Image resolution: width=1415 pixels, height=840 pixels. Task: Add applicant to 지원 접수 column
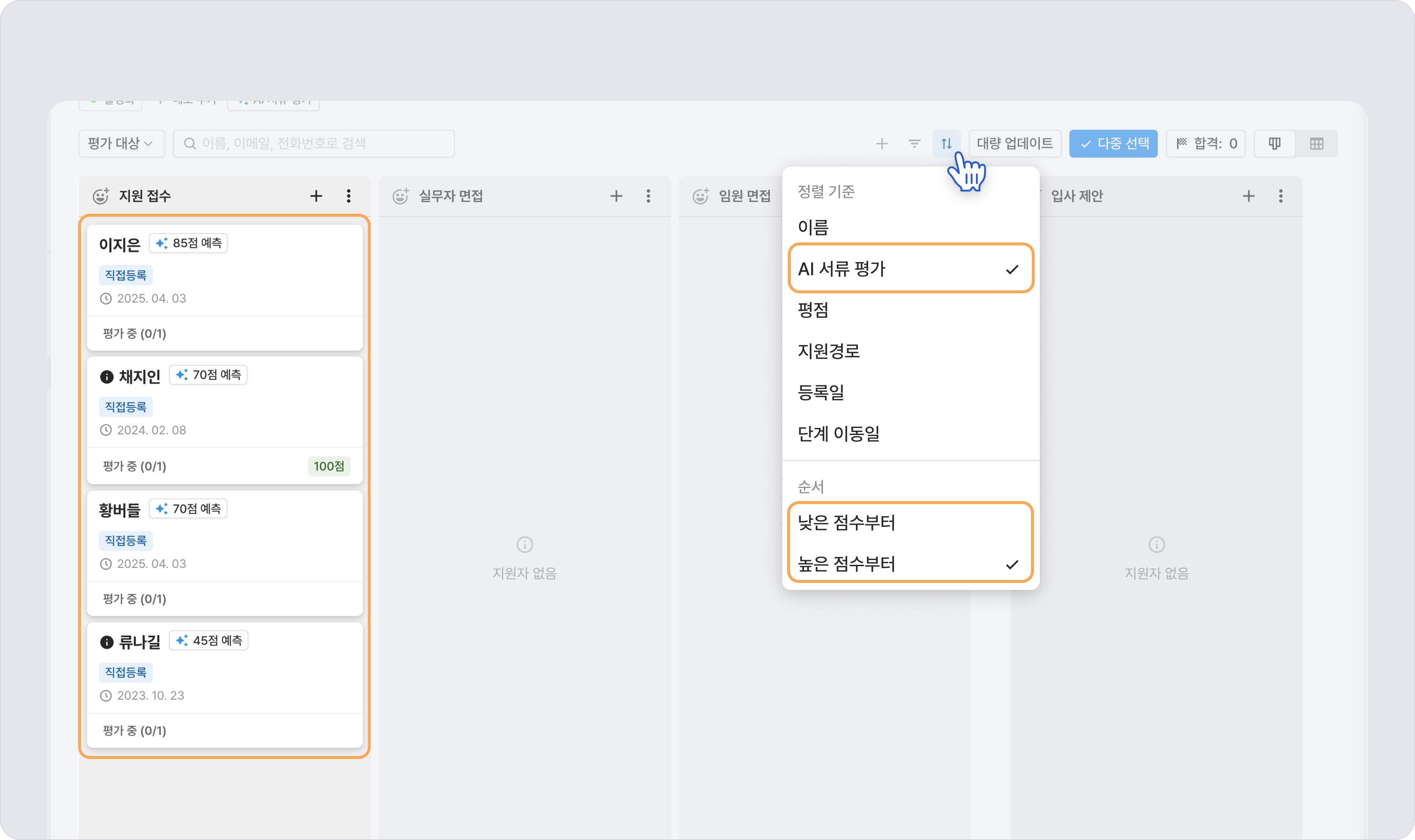[x=316, y=196]
